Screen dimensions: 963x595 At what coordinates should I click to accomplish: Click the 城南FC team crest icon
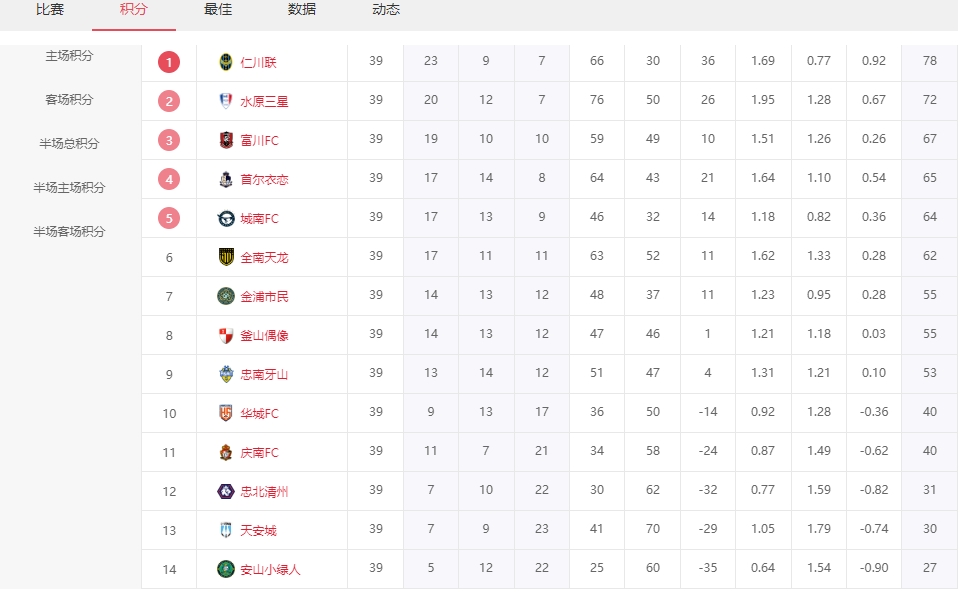pyautogui.click(x=226, y=218)
